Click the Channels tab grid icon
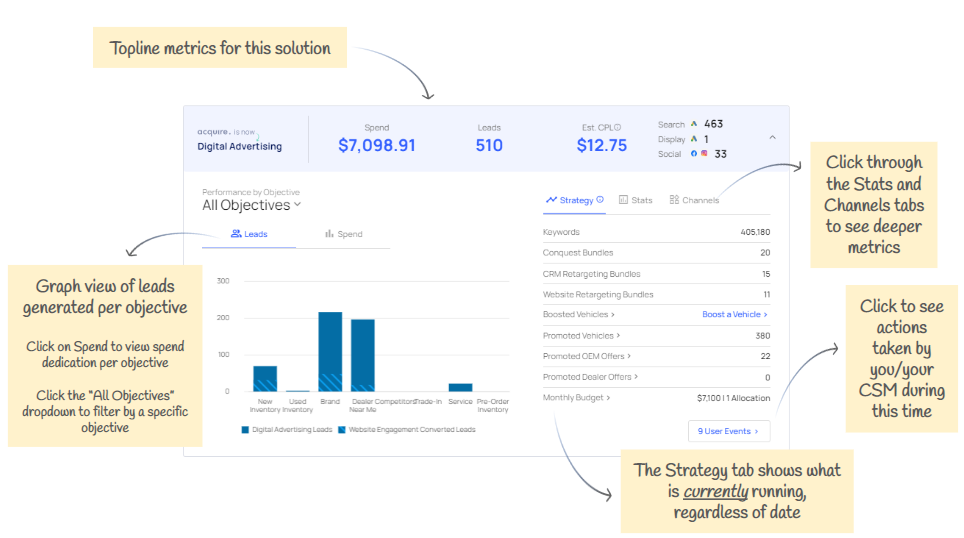 [674, 200]
